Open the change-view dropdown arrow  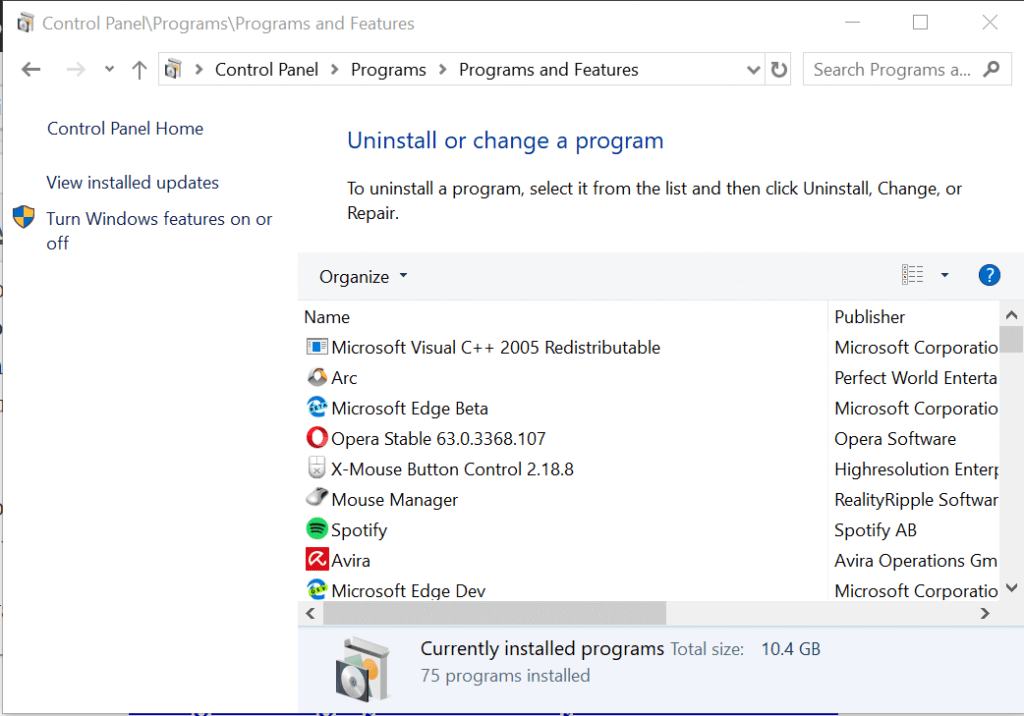pos(944,274)
